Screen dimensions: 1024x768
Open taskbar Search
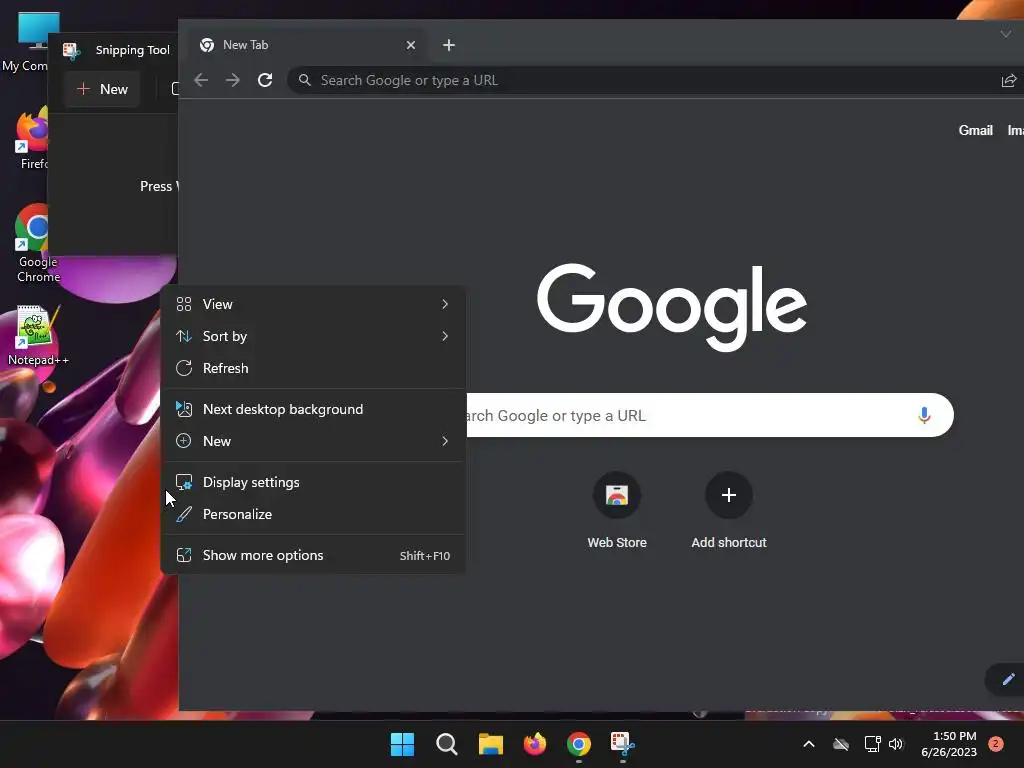447,744
